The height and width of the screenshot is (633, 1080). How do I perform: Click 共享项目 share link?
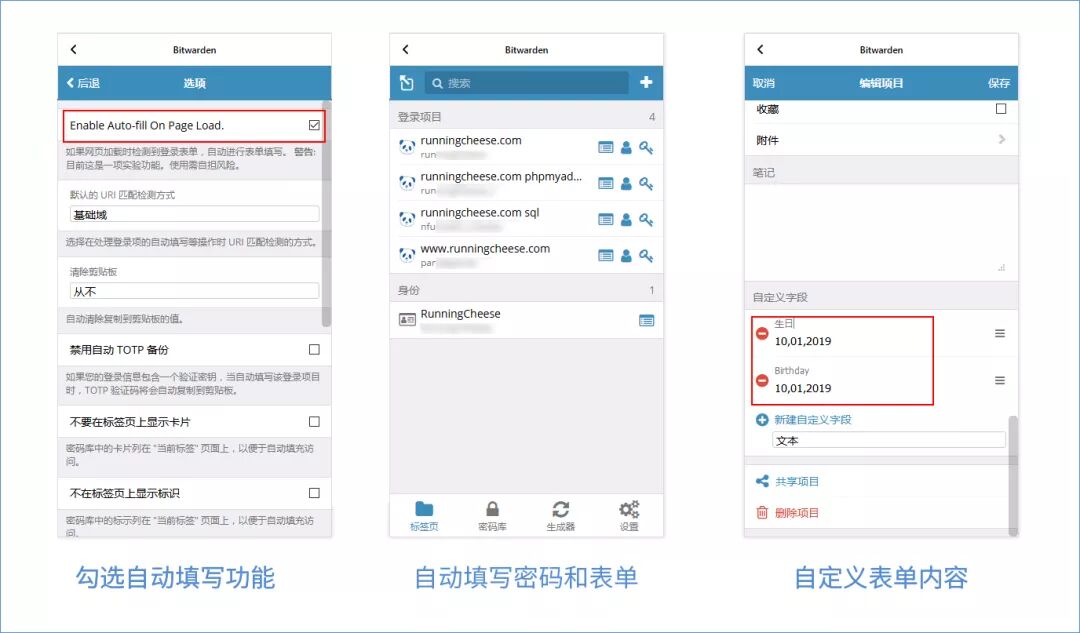[x=797, y=481]
